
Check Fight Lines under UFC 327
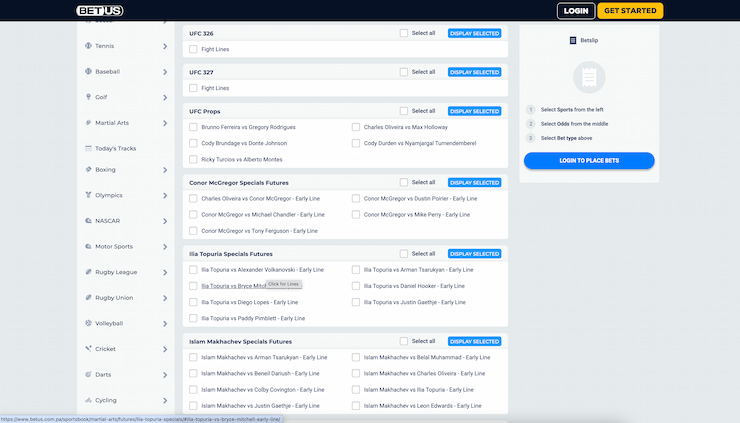[x=193, y=88]
